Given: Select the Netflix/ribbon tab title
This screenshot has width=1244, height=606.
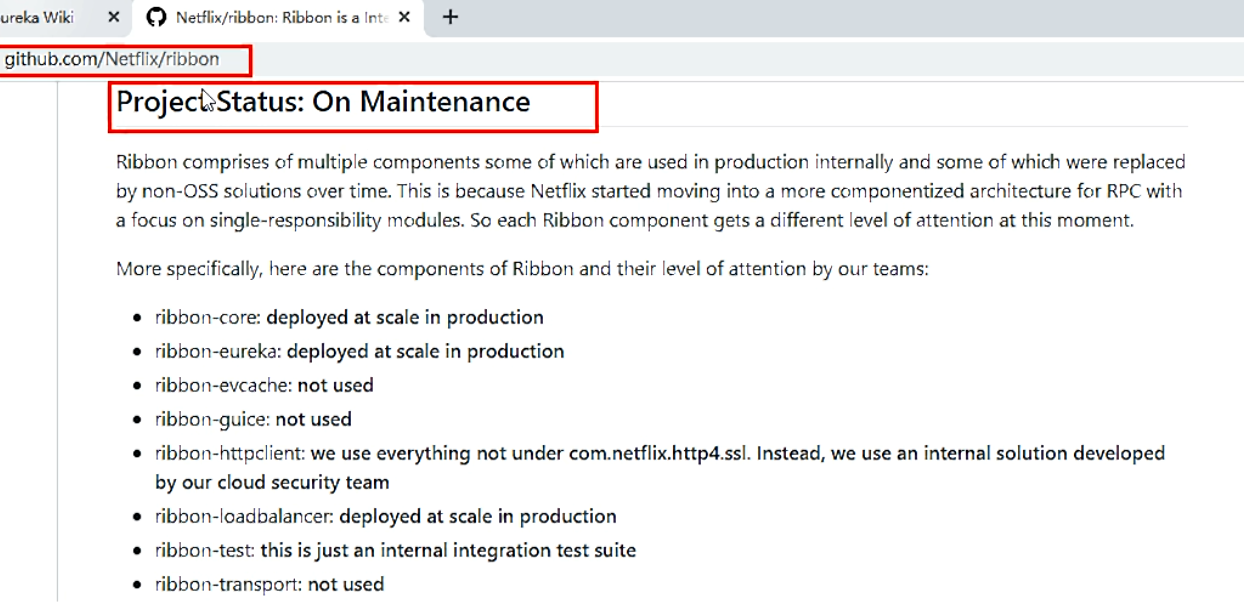Looking at the screenshot, I should 282,17.
